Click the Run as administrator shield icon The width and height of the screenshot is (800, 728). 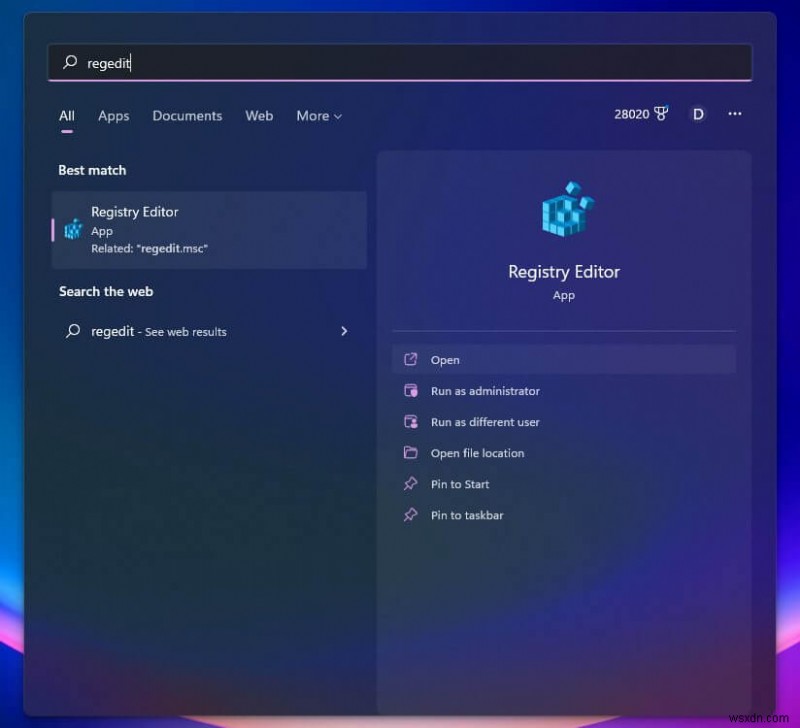coord(412,391)
